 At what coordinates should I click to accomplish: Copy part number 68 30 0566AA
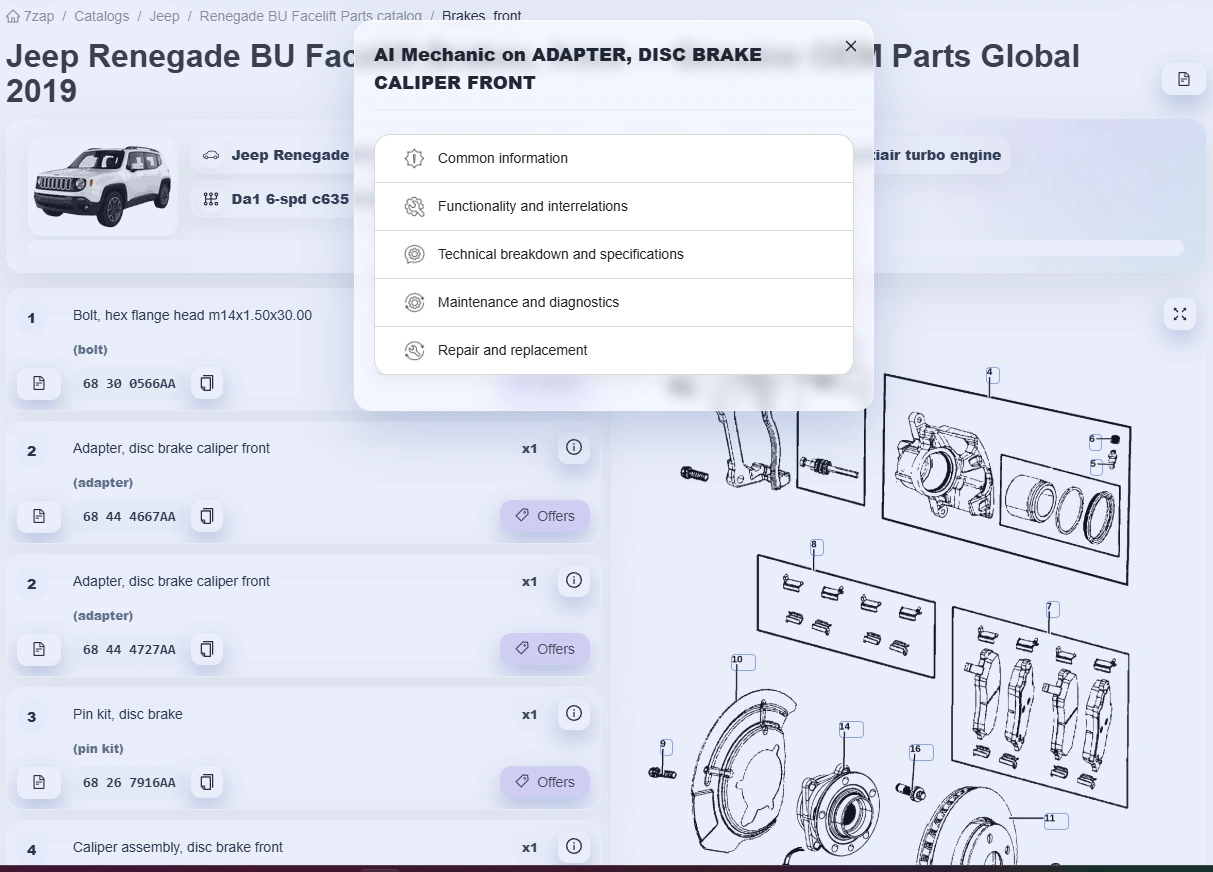pyautogui.click(x=207, y=383)
